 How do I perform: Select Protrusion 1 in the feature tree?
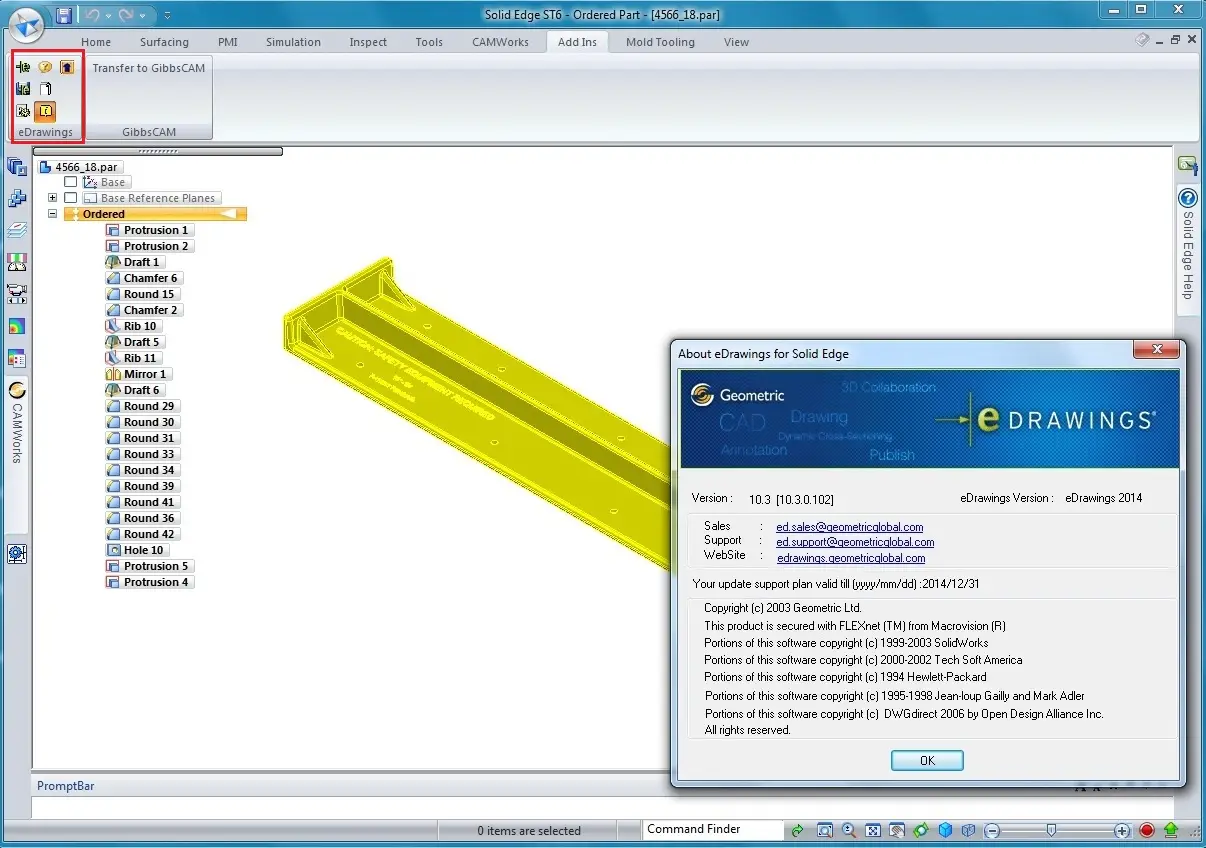(x=148, y=230)
